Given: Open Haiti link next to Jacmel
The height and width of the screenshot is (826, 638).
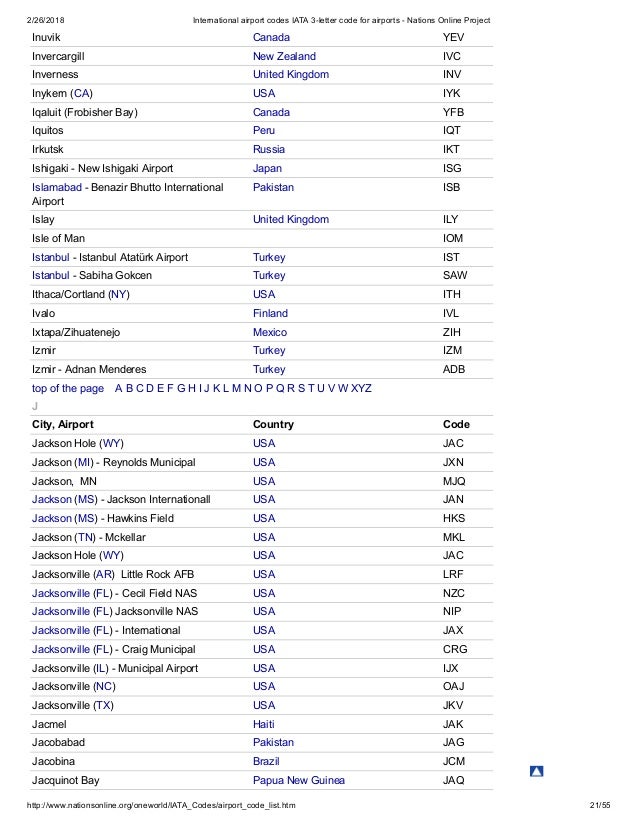Looking at the screenshot, I should 263,724.
